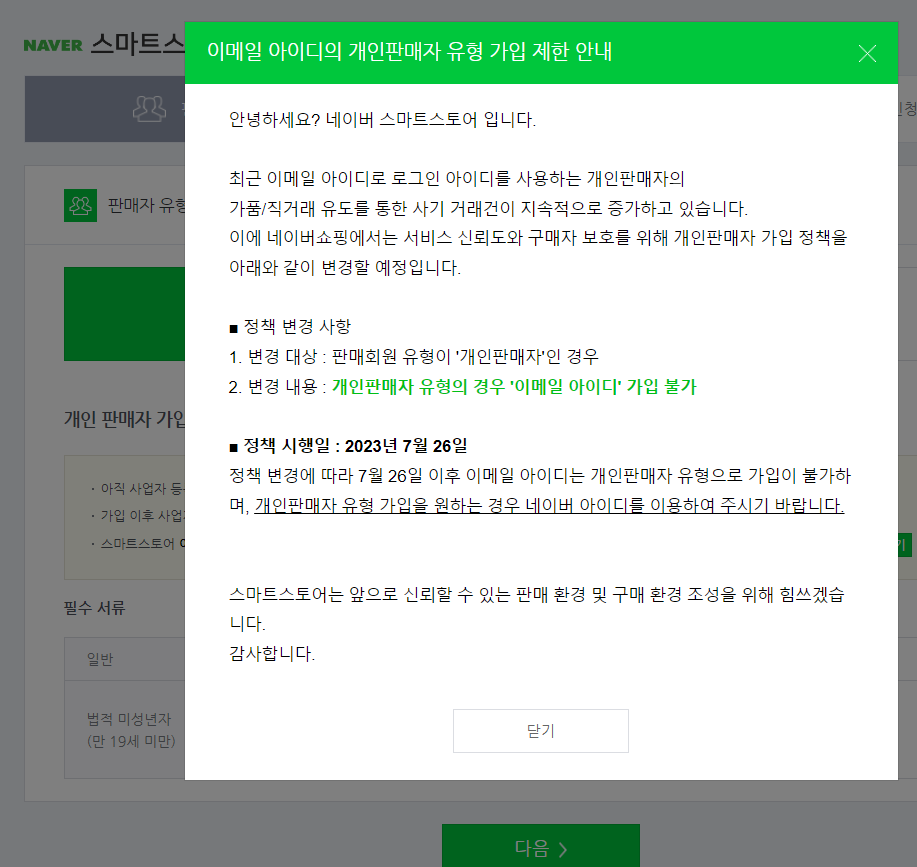Click the line '1. 변경 대상 : 판매회원 유형이 개인판매자인 경우'
Image resolution: width=917 pixels, height=867 pixels.
pos(413,357)
